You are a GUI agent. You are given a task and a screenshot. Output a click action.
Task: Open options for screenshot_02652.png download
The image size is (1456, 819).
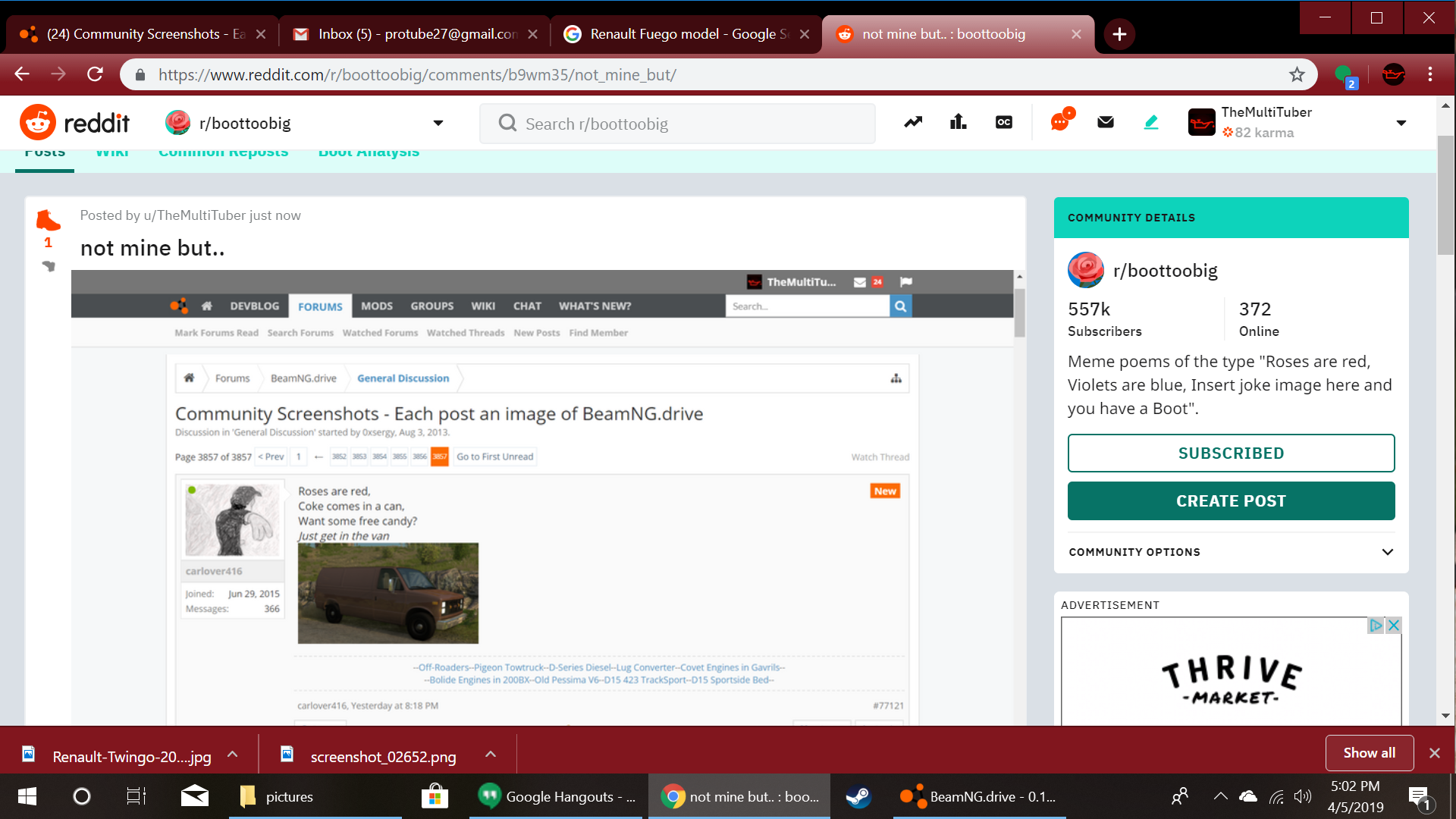491,755
